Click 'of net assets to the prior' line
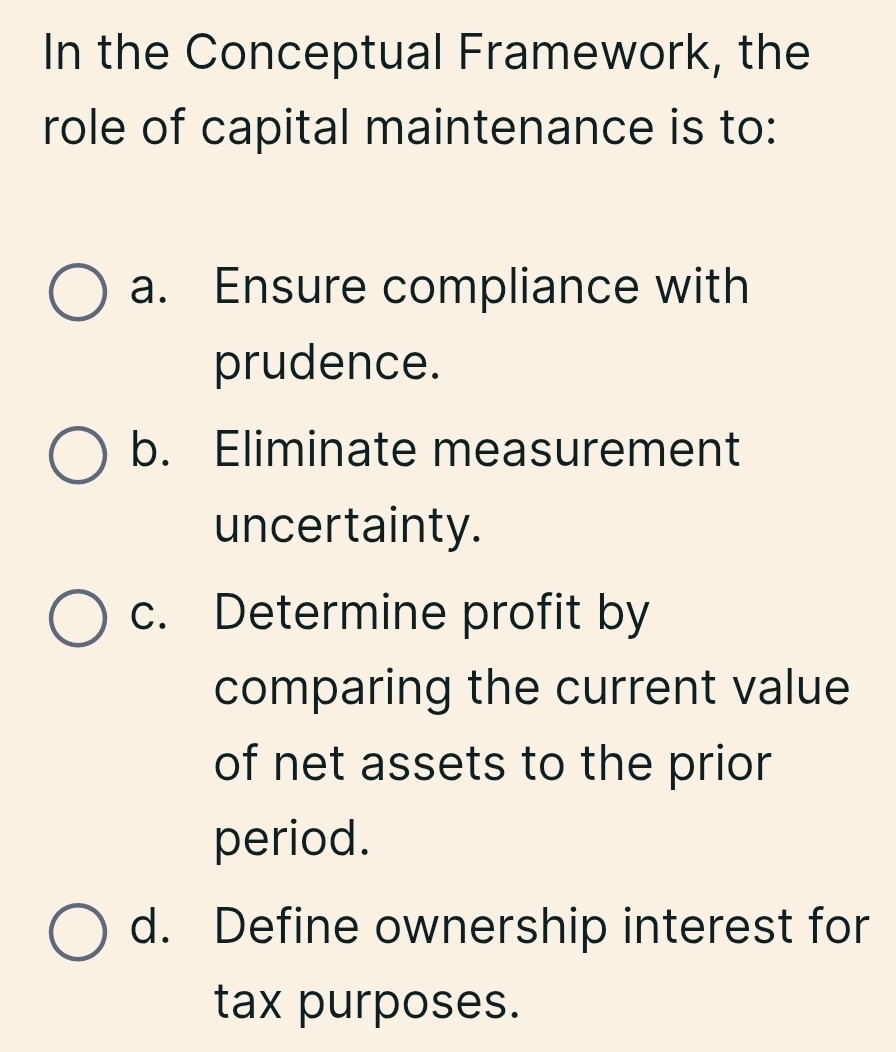This screenshot has width=896, height=1052. (x=494, y=765)
